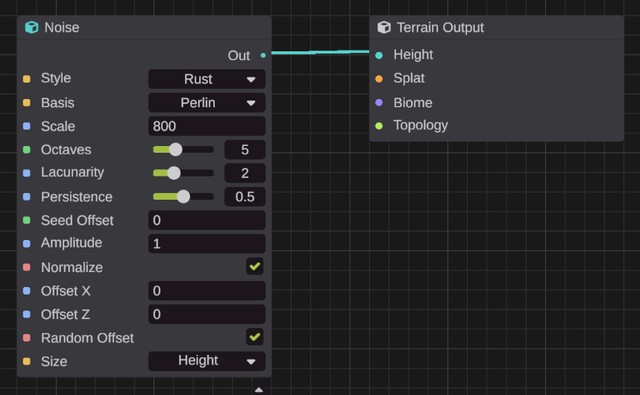Click the Amplitude input socket
640x395 pixels.
27,244
